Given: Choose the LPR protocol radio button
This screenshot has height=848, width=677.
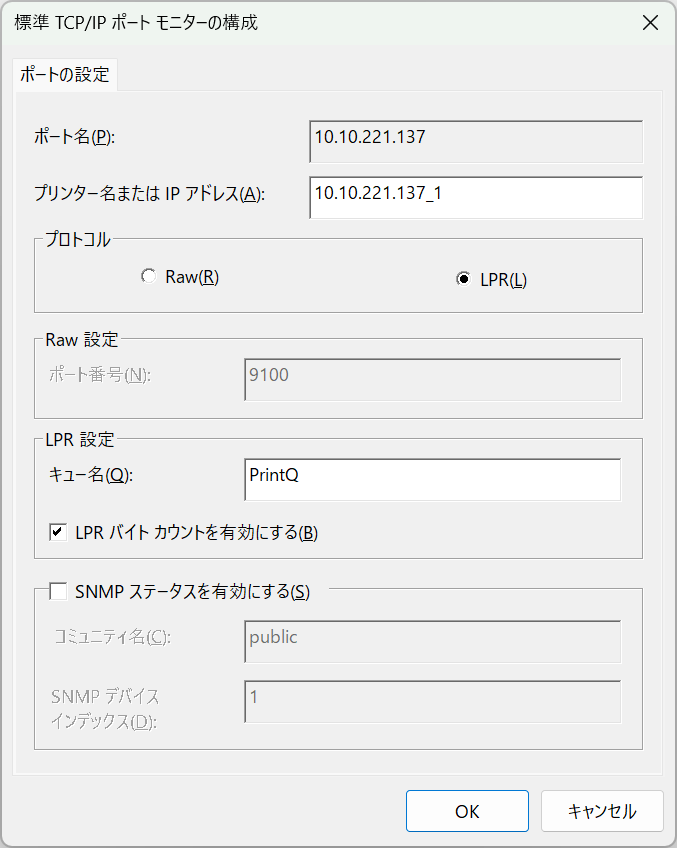Looking at the screenshot, I should click(x=463, y=280).
